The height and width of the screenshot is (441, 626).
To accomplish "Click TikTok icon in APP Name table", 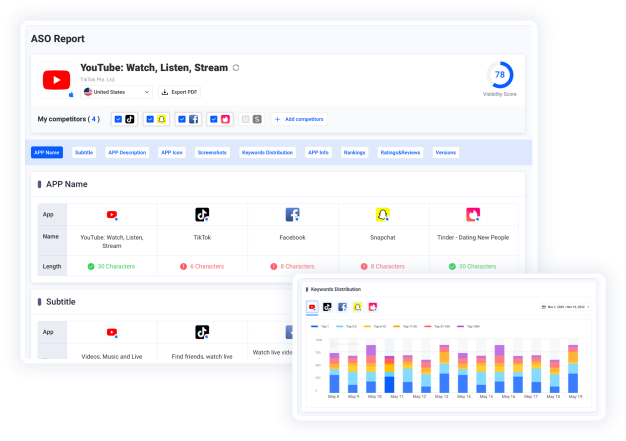I will pyautogui.click(x=202, y=215).
